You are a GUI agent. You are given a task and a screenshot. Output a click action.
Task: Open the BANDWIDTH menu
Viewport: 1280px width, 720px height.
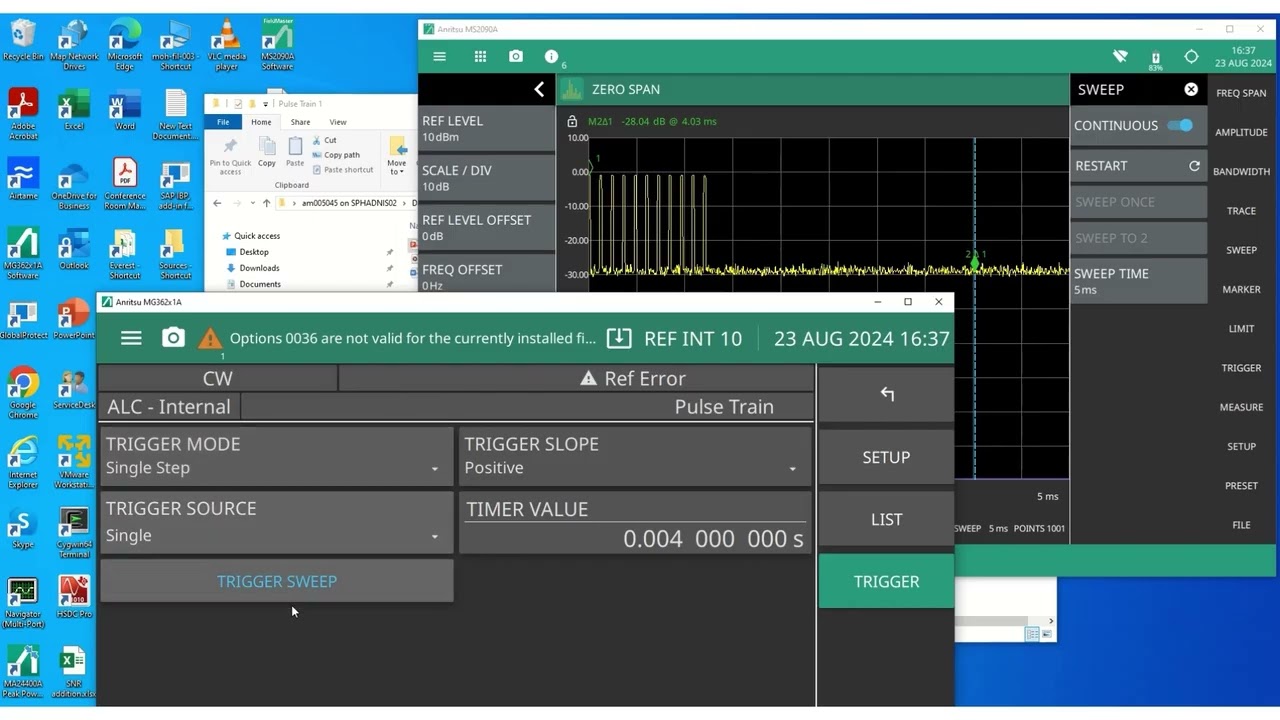(1241, 172)
